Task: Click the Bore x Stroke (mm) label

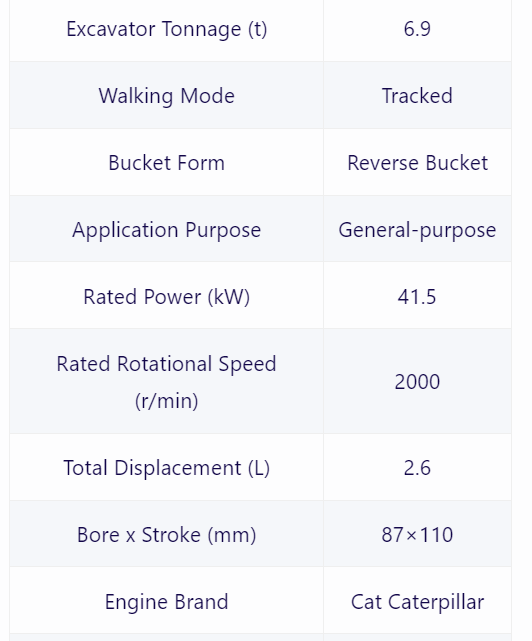Action: tap(166, 535)
